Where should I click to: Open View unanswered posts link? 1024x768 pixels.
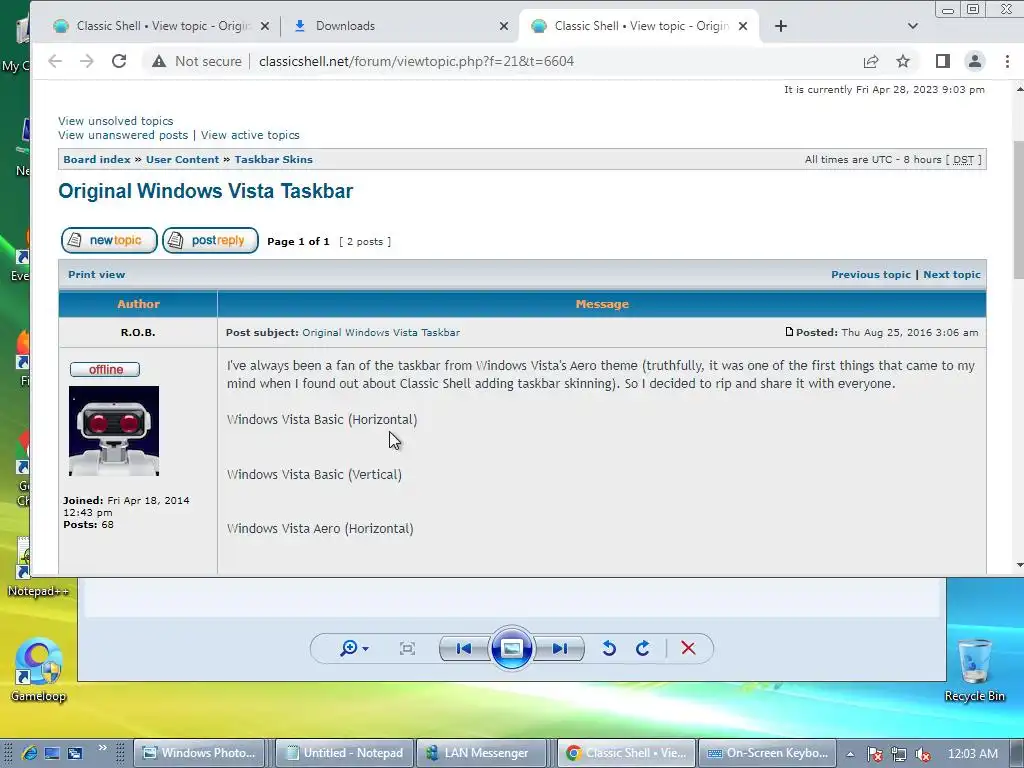(x=123, y=135)
